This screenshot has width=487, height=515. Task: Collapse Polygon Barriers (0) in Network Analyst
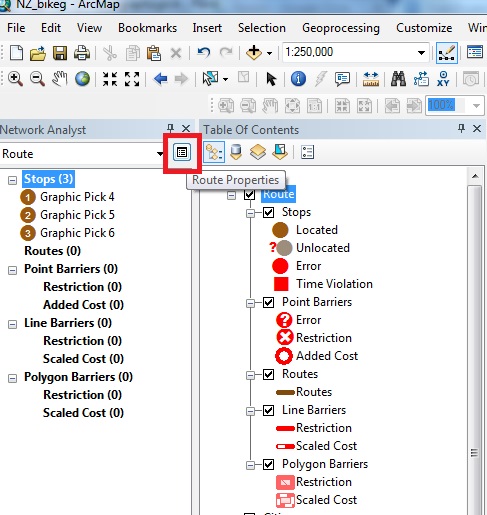pyautogui.click(x=12, y=378)
